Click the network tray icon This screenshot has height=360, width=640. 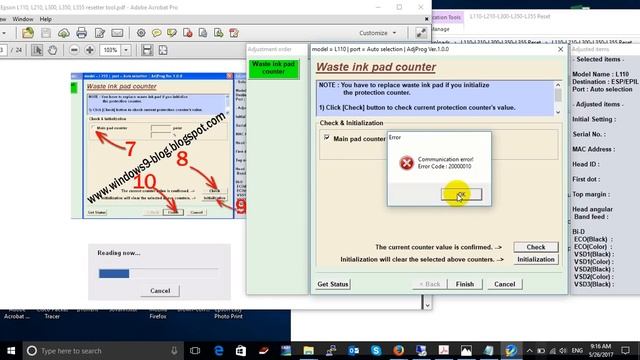tap(552, 351)
